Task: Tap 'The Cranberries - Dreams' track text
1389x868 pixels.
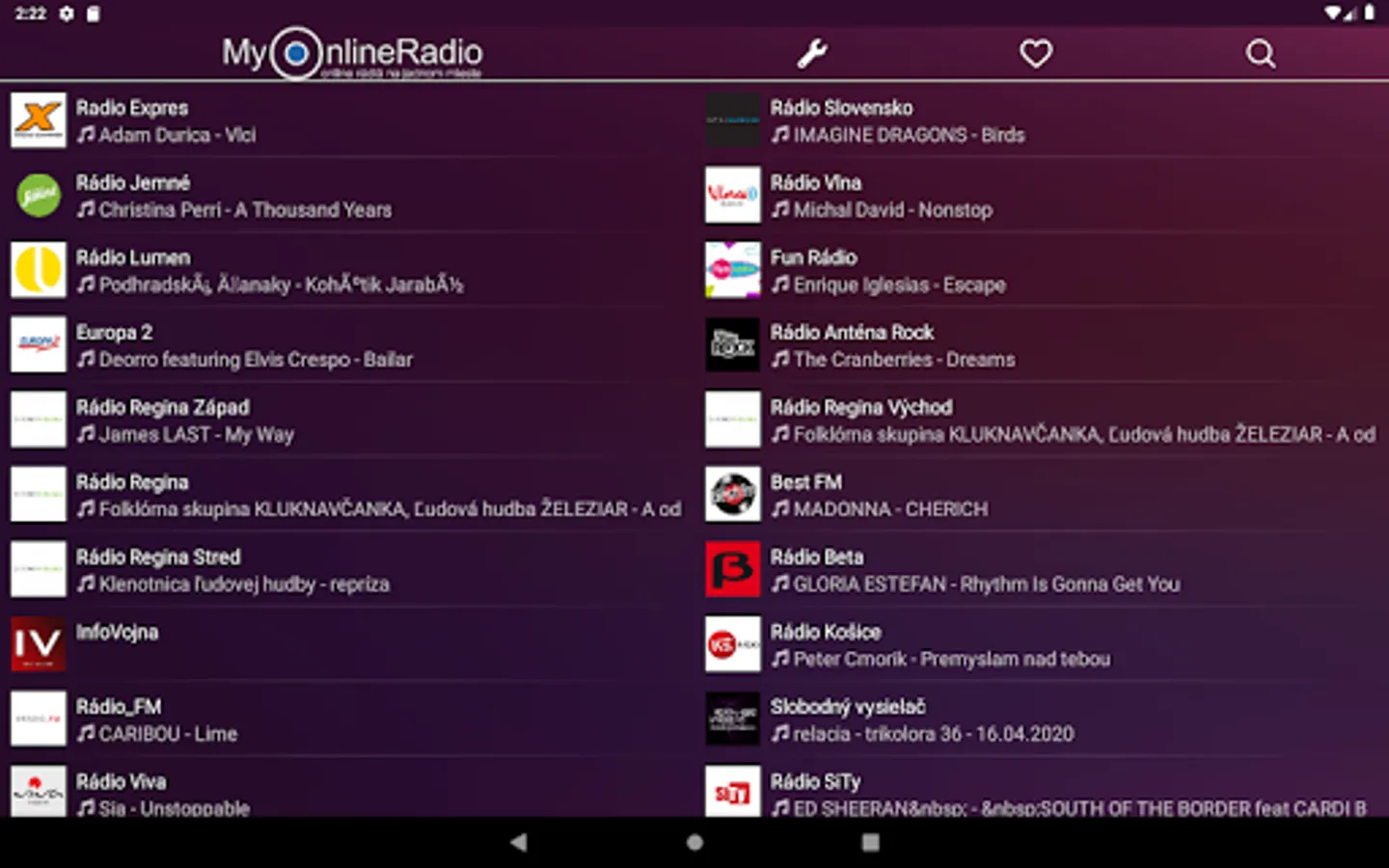Action: pos(904,360)
